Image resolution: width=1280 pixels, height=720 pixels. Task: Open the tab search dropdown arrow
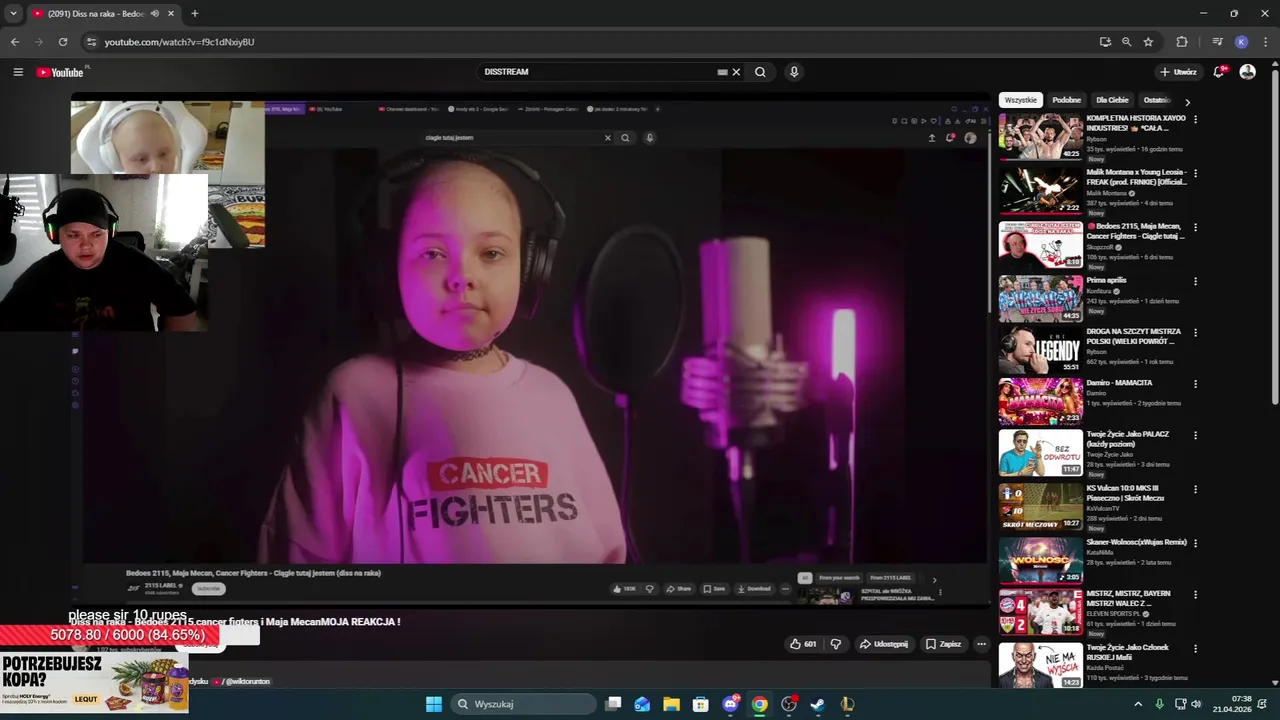click(13, 14)
